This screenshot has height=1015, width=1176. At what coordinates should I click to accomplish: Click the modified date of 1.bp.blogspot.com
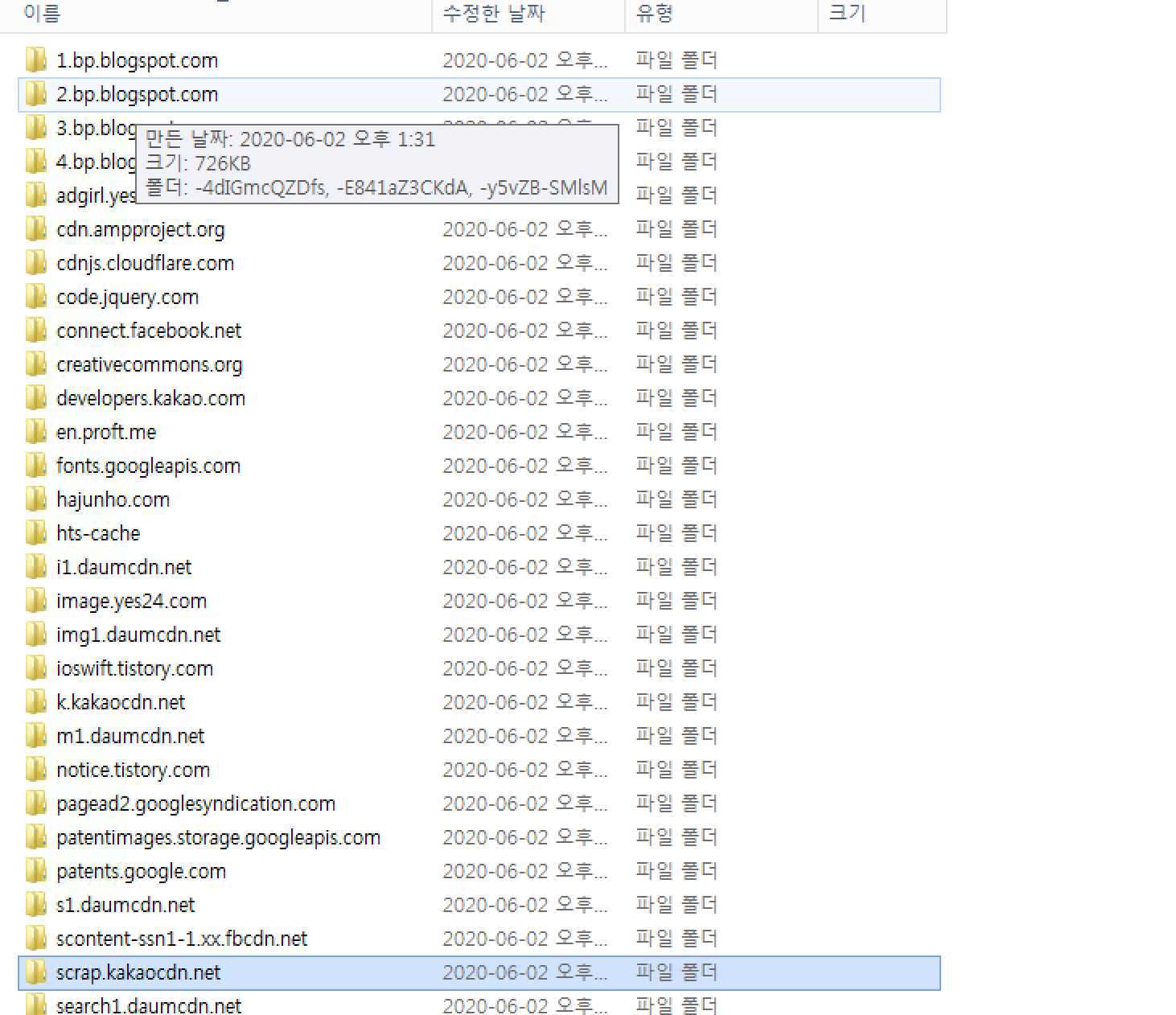click(525, 60)
